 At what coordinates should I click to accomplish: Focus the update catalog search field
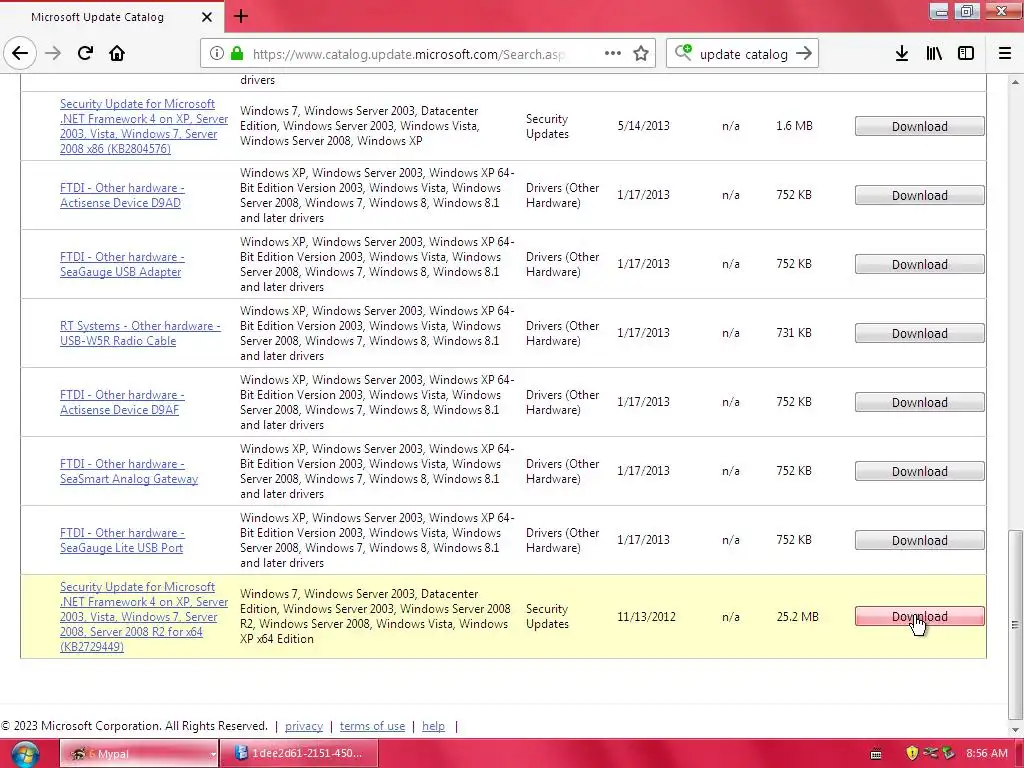click(x=743, y=54)
